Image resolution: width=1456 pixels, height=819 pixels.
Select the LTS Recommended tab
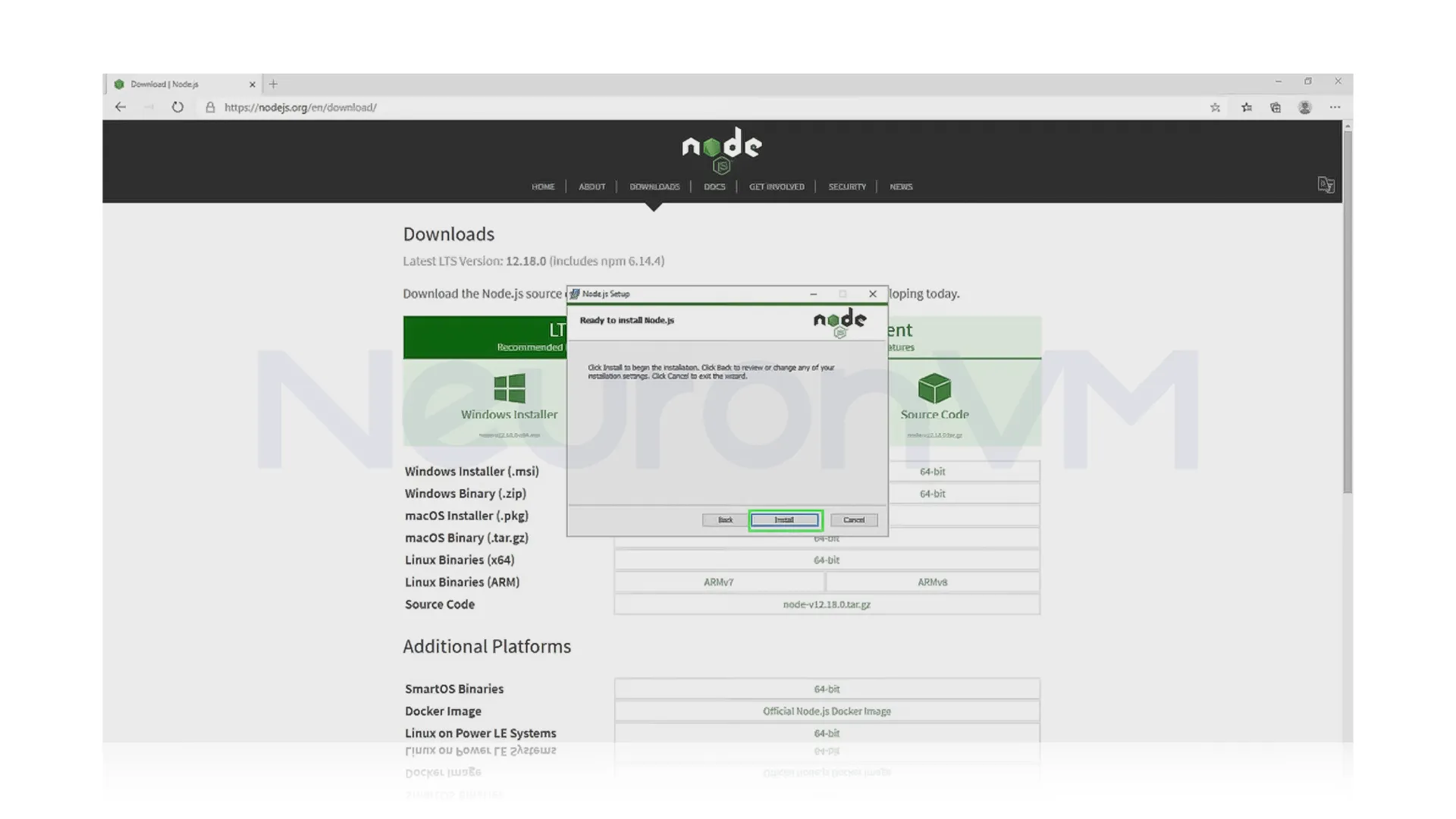coord(485,337)
